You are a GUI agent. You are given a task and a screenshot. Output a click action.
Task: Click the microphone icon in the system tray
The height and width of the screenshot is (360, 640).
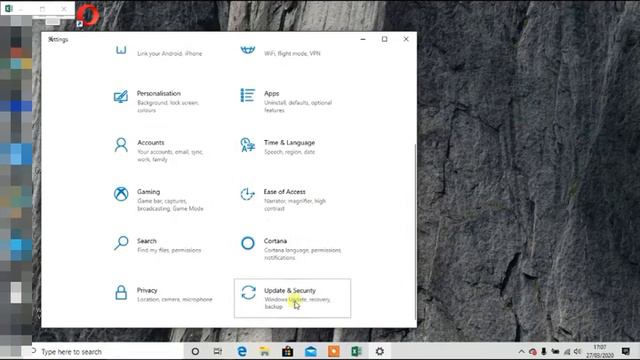pyautogui.click(x=544, y=351)
